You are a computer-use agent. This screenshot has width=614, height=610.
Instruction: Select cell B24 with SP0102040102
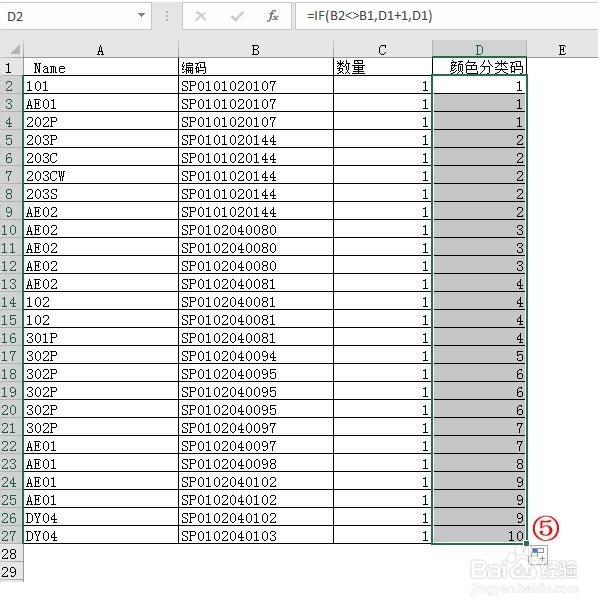tap(255, 482)
